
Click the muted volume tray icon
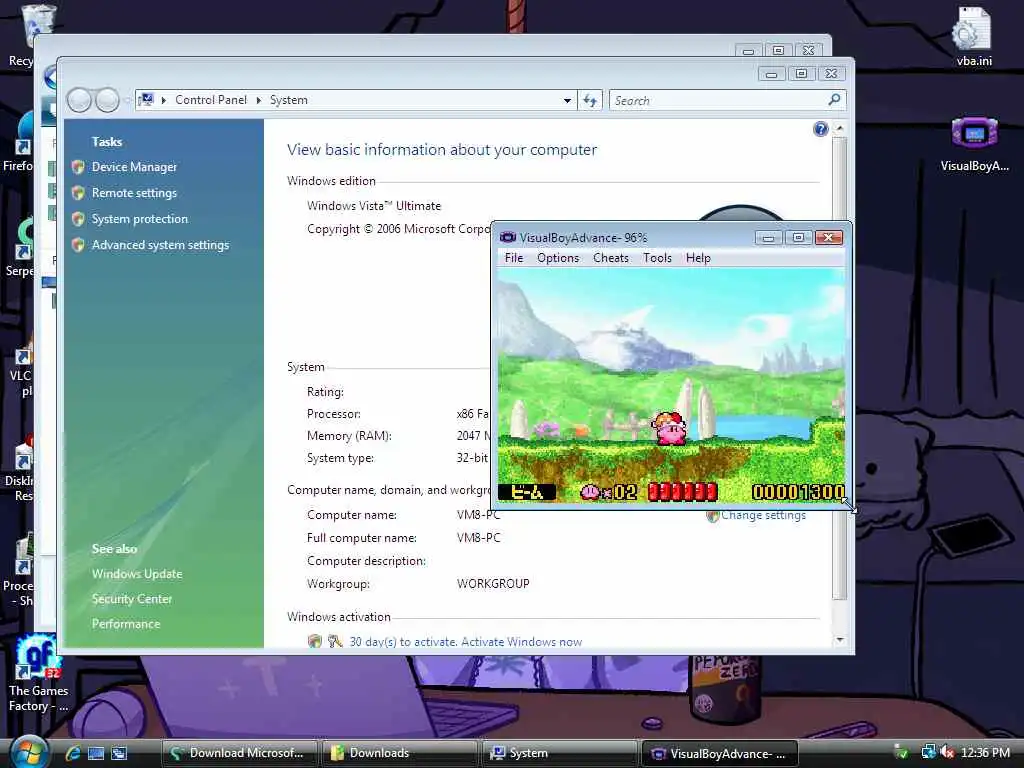[946, 752]
